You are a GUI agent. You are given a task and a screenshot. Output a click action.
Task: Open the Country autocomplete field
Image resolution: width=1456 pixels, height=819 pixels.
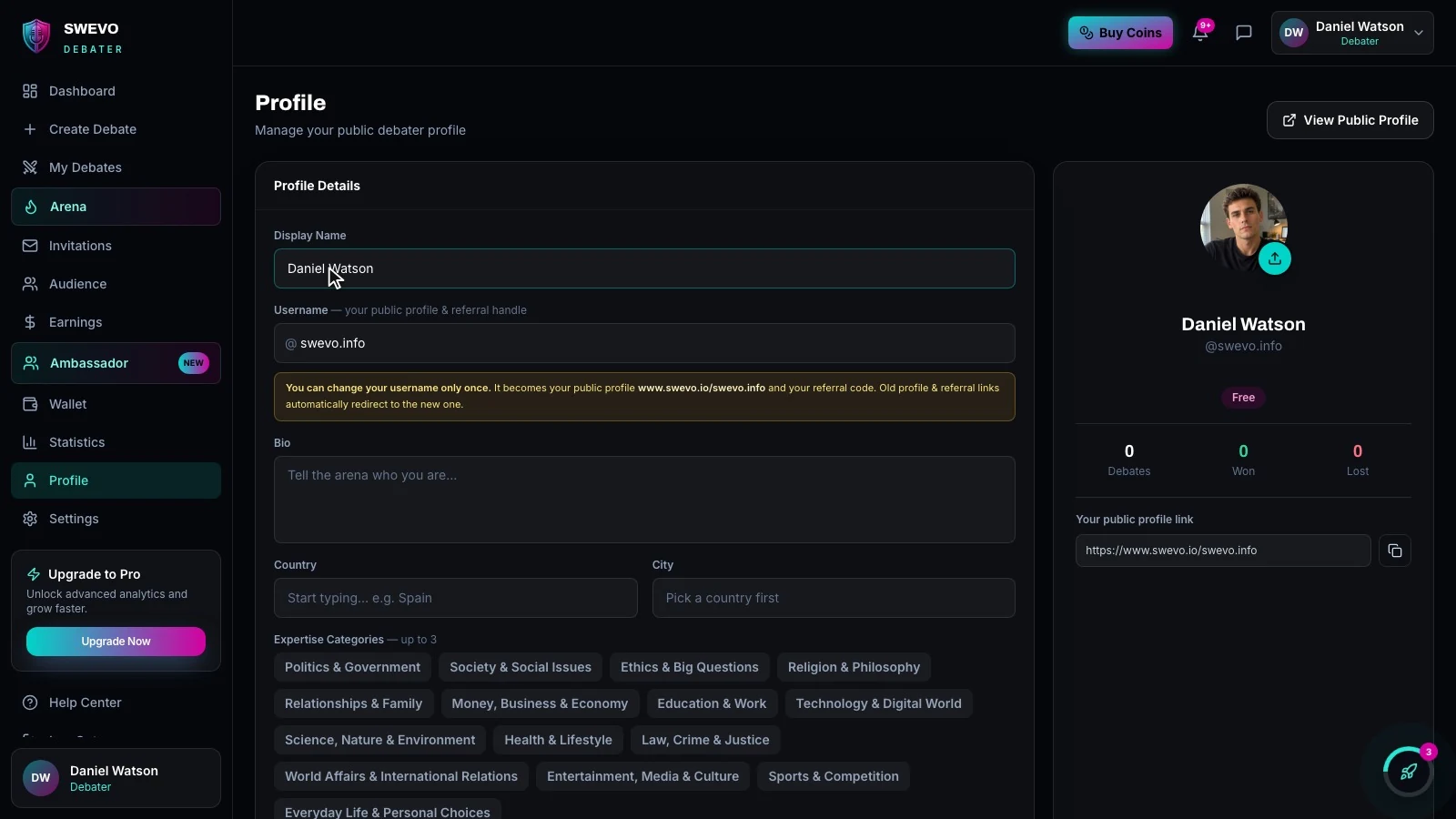455,598
